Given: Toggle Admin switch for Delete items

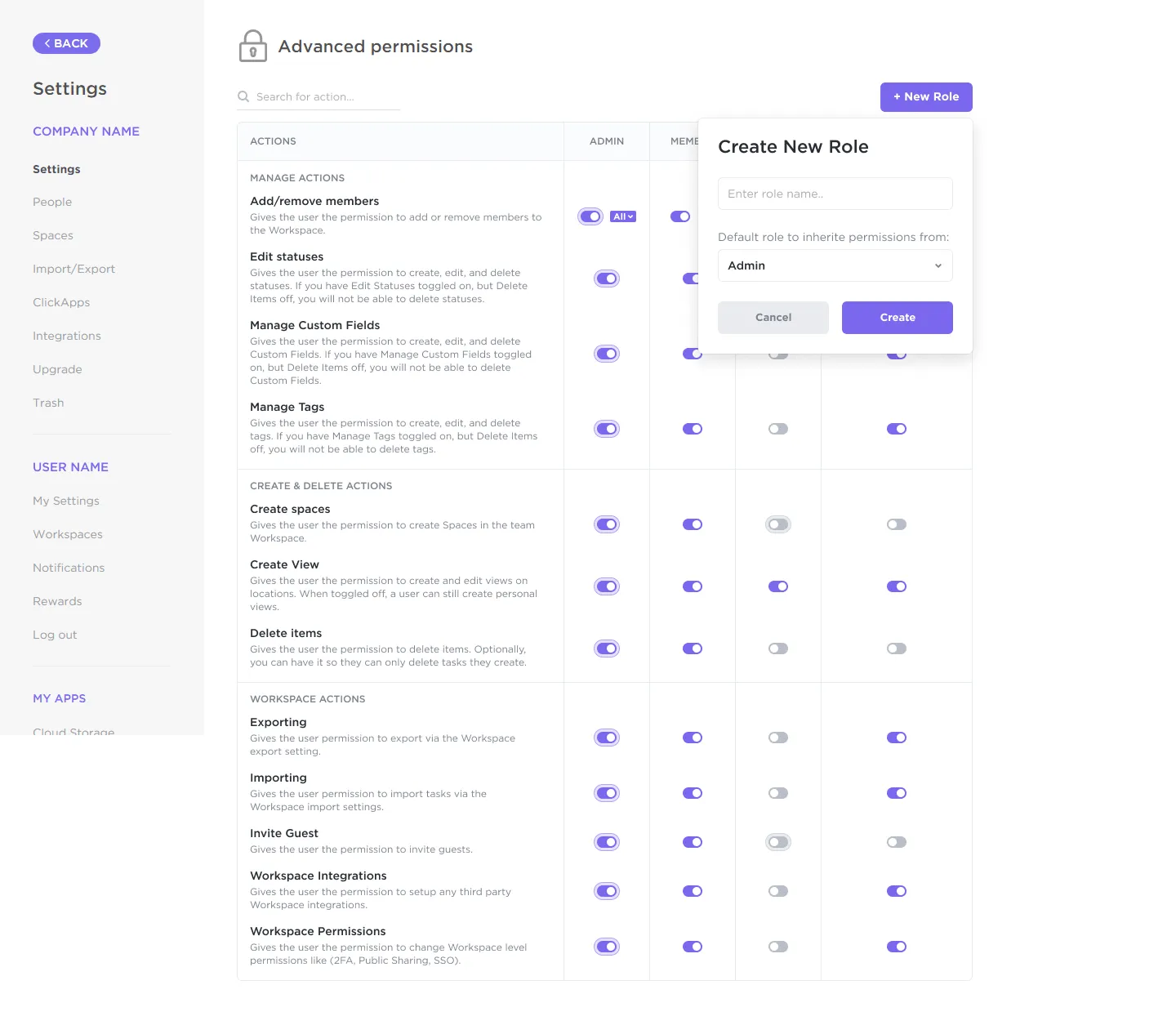Looking at the screenshot, I should pos(607,648).
